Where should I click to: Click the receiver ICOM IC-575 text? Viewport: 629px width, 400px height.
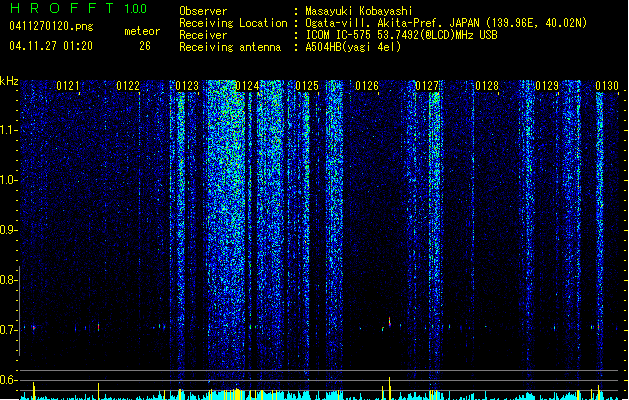click(x=401, y=35)
